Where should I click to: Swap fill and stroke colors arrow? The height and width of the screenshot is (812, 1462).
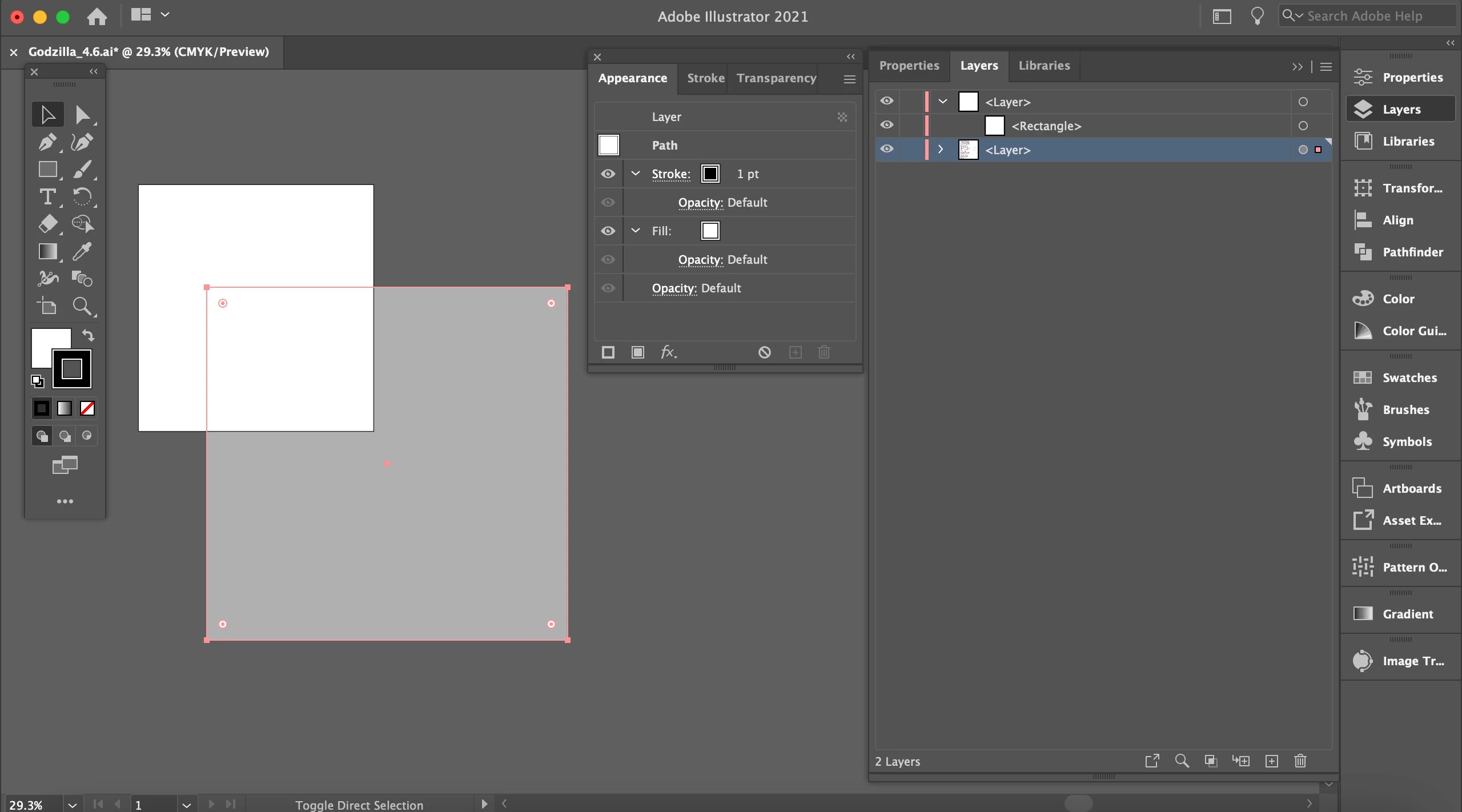89,335
